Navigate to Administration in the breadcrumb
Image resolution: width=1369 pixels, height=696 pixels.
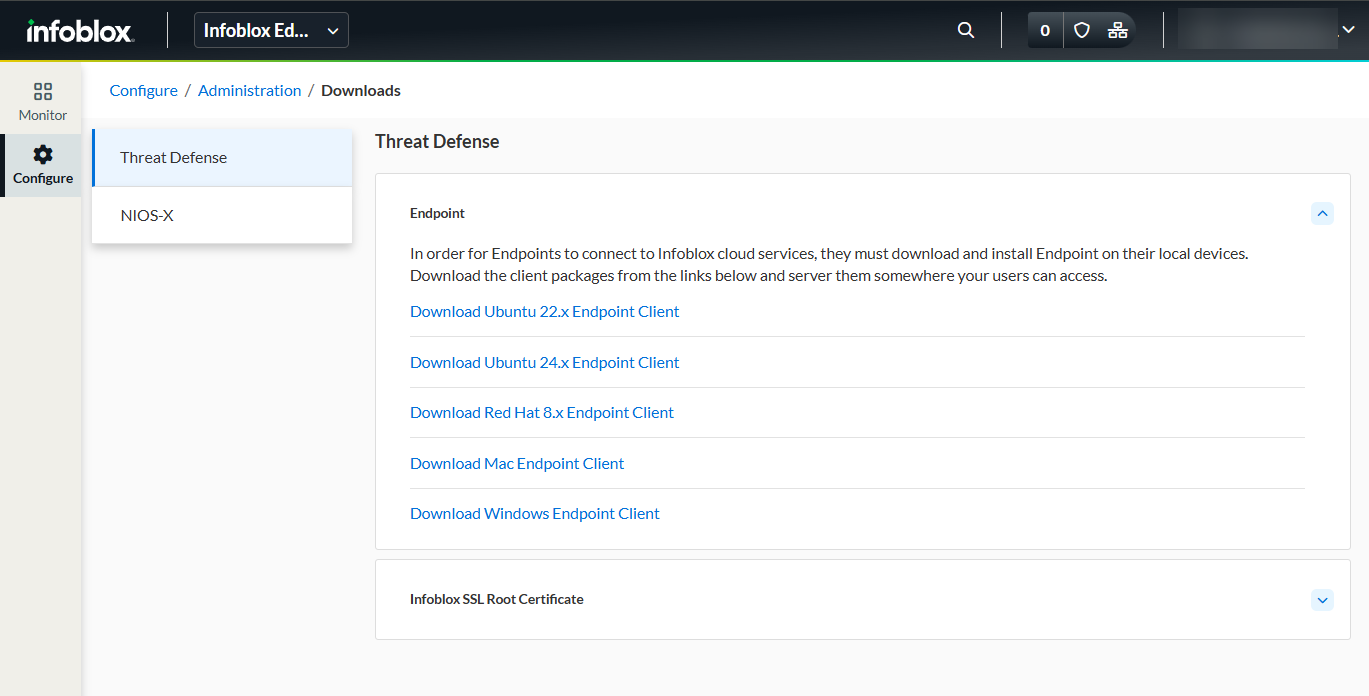[x=249, y=91]
